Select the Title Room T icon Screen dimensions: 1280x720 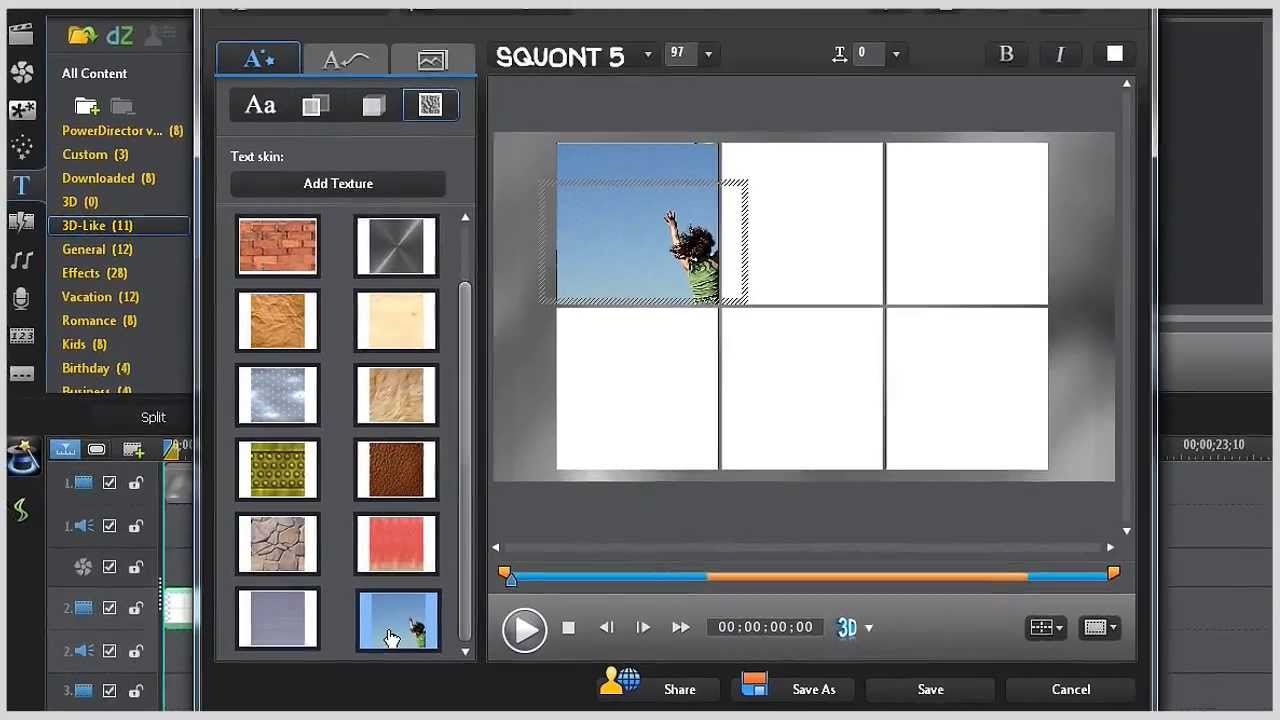click(x=21, y=185)
